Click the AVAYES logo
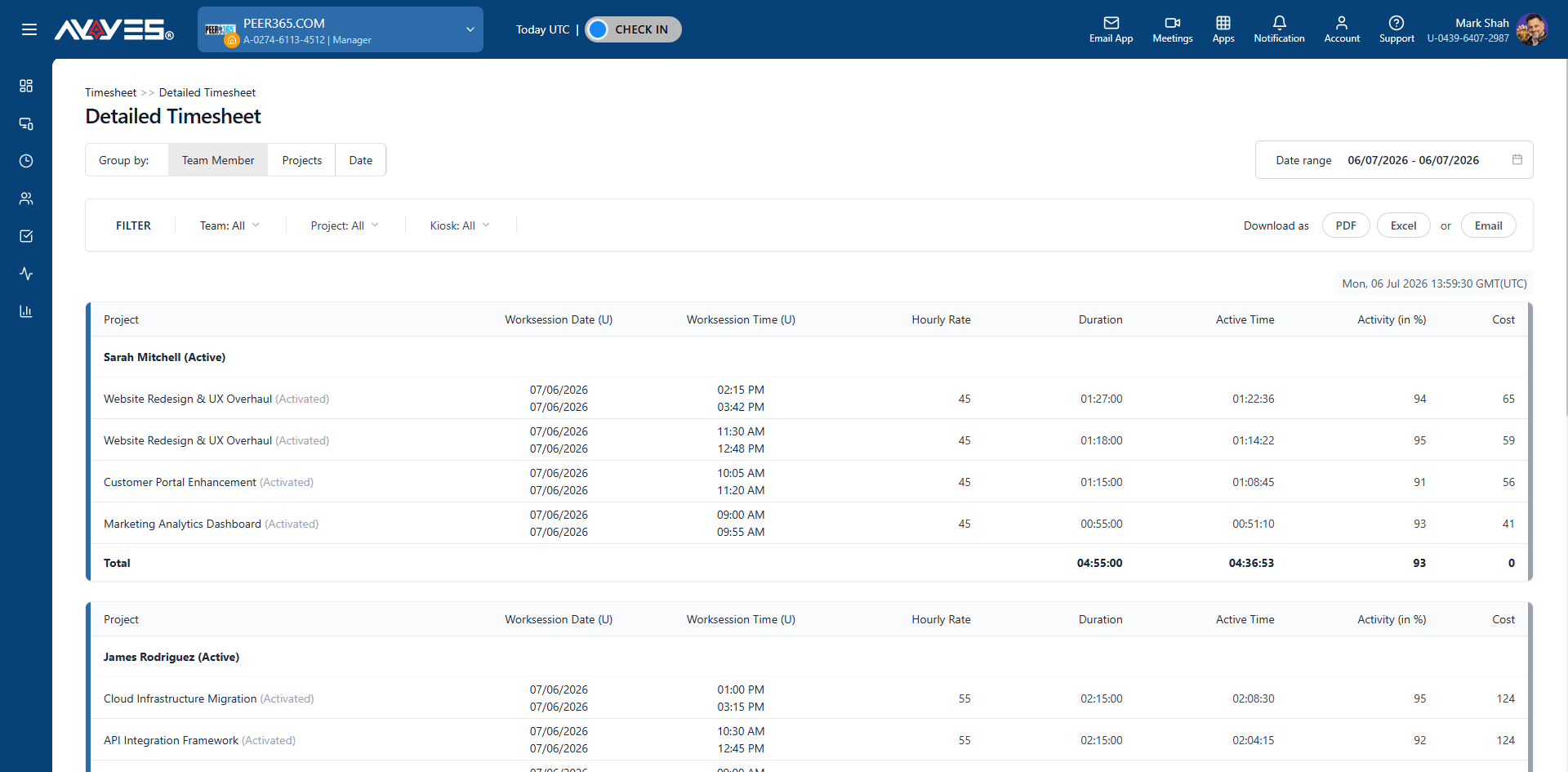Viewport: 1568px width, 772px height. point(114,29)
